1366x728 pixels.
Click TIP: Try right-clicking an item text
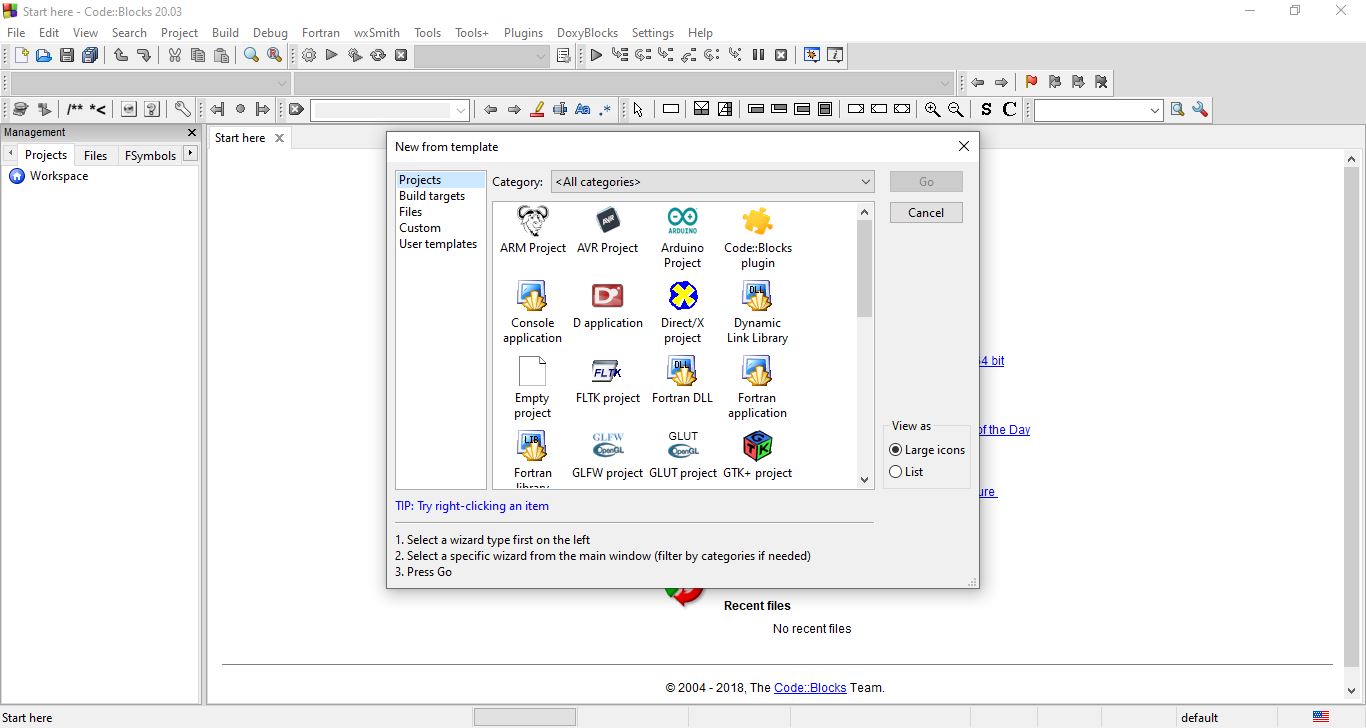click(x=472, y=506)
